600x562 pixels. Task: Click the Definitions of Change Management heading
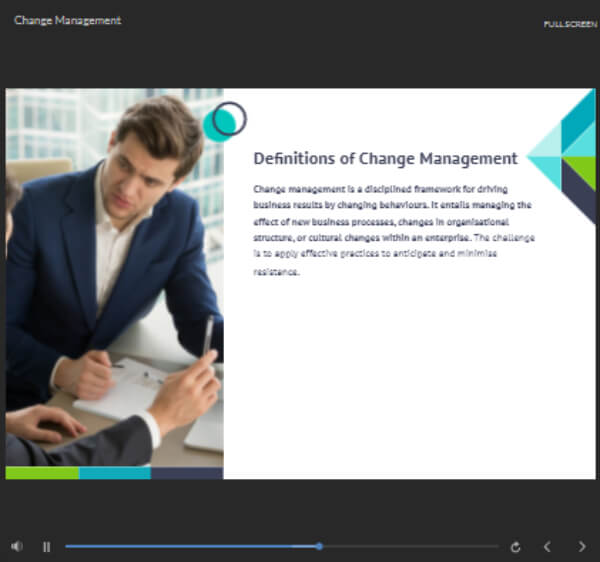pos(385,158)
